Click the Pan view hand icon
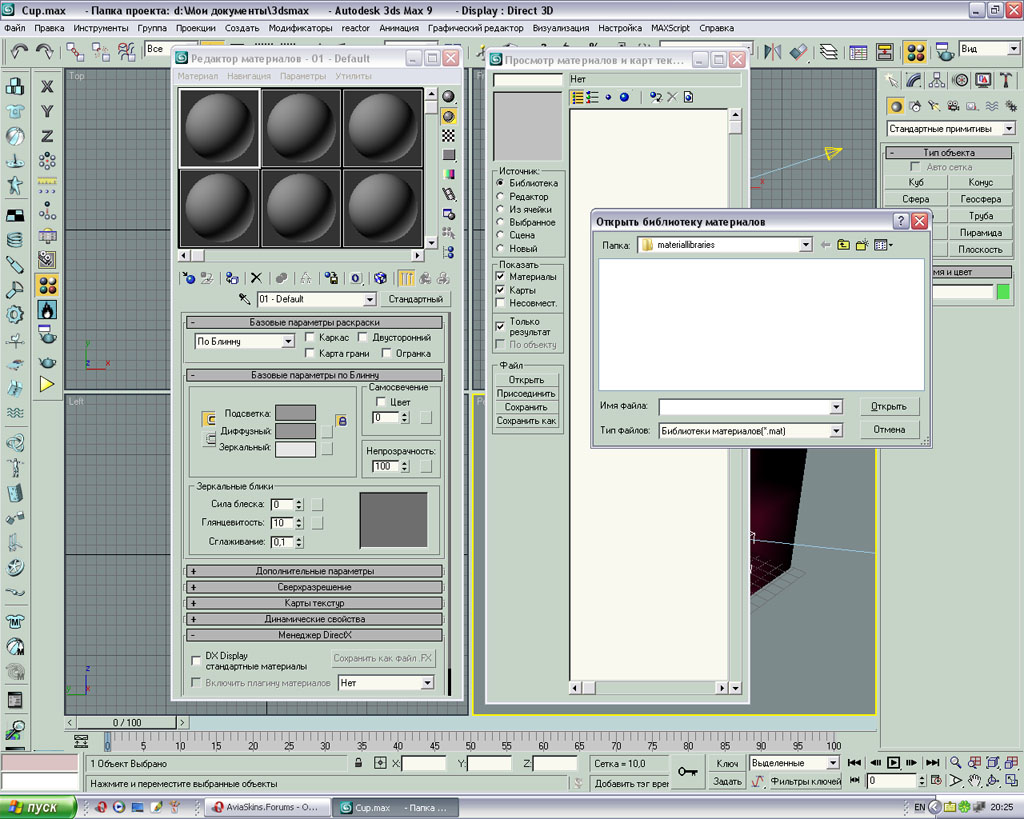 click(x=974, y=780)
